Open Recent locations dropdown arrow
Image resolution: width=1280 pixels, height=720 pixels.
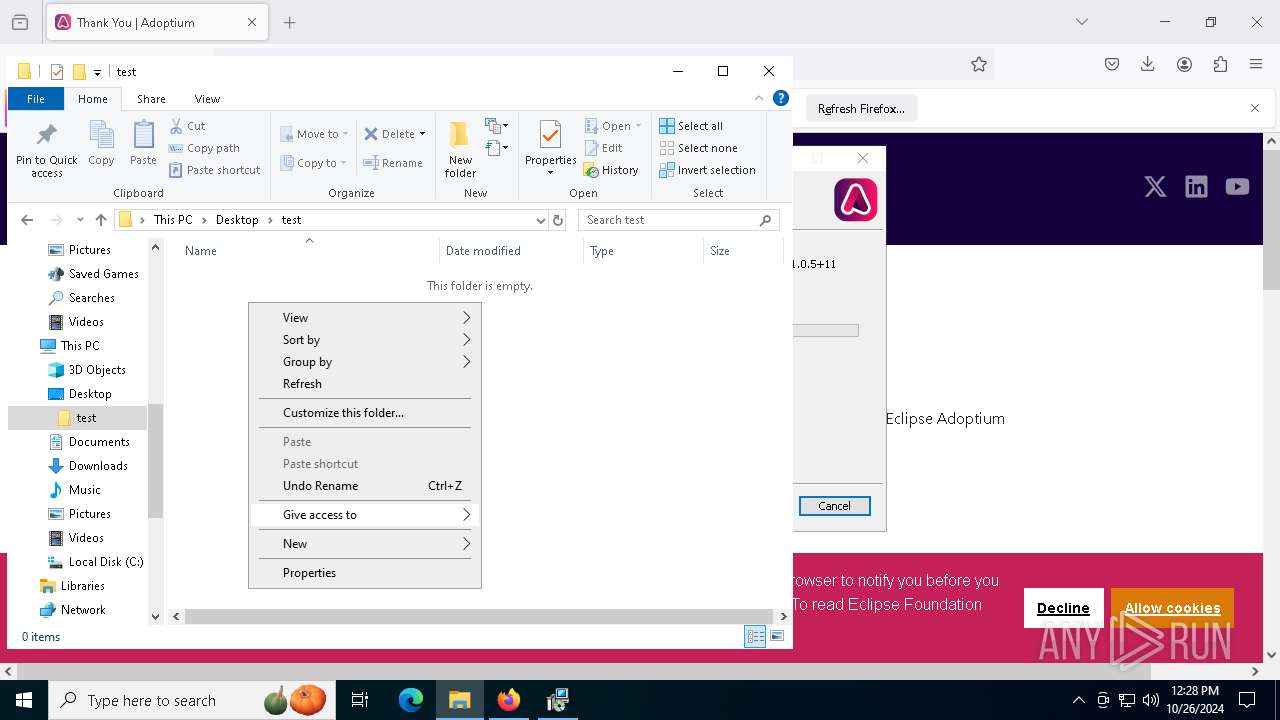coord(80,220)
